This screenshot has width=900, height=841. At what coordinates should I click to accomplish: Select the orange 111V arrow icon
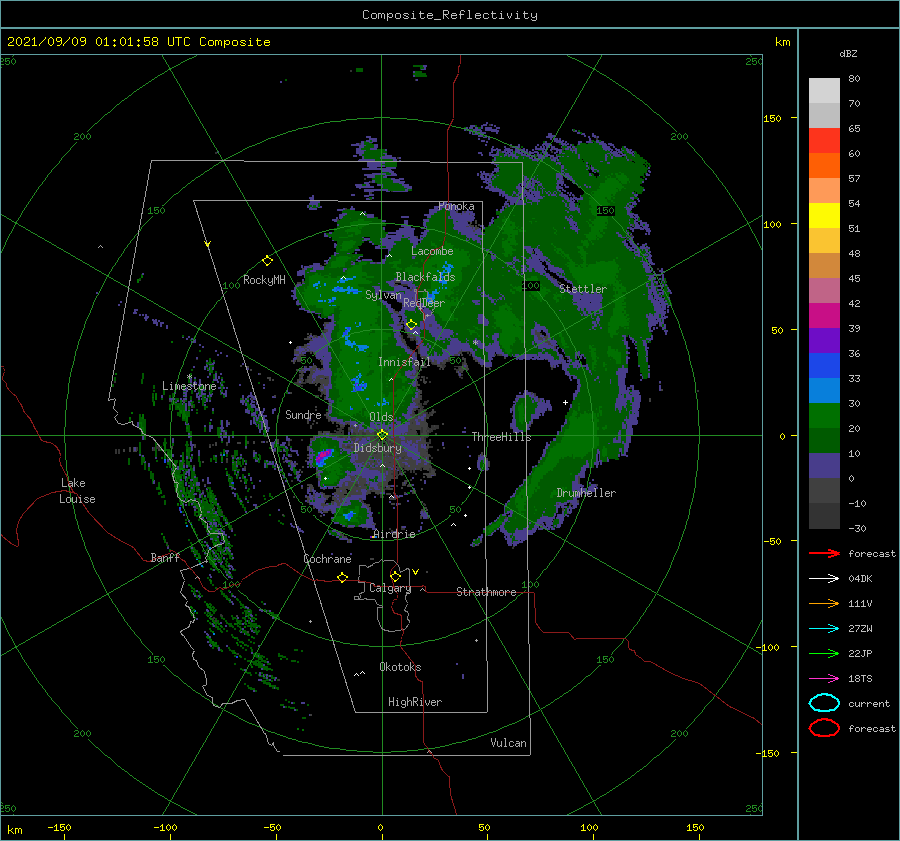coord(824,603)
